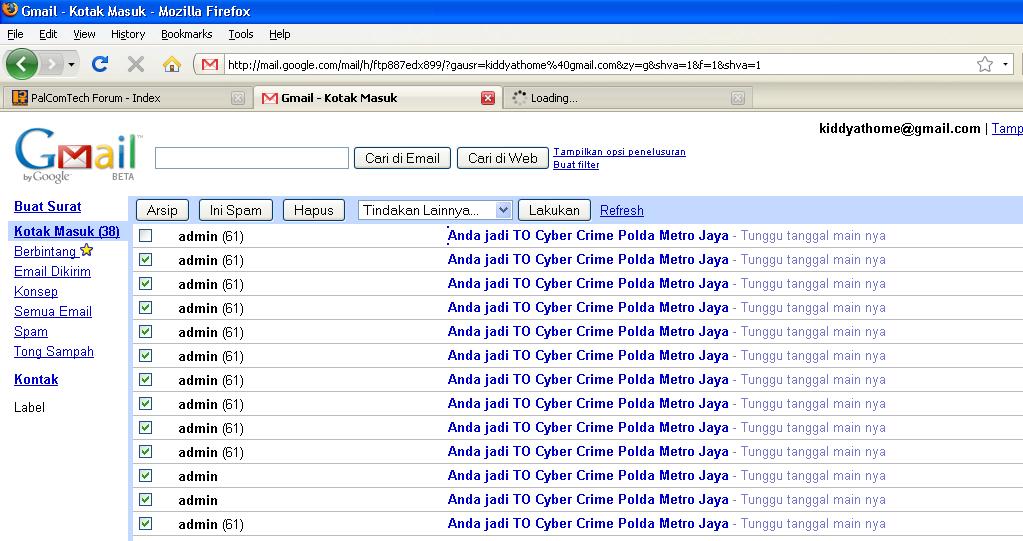Click the Ini Spam button

coord(236,210)
